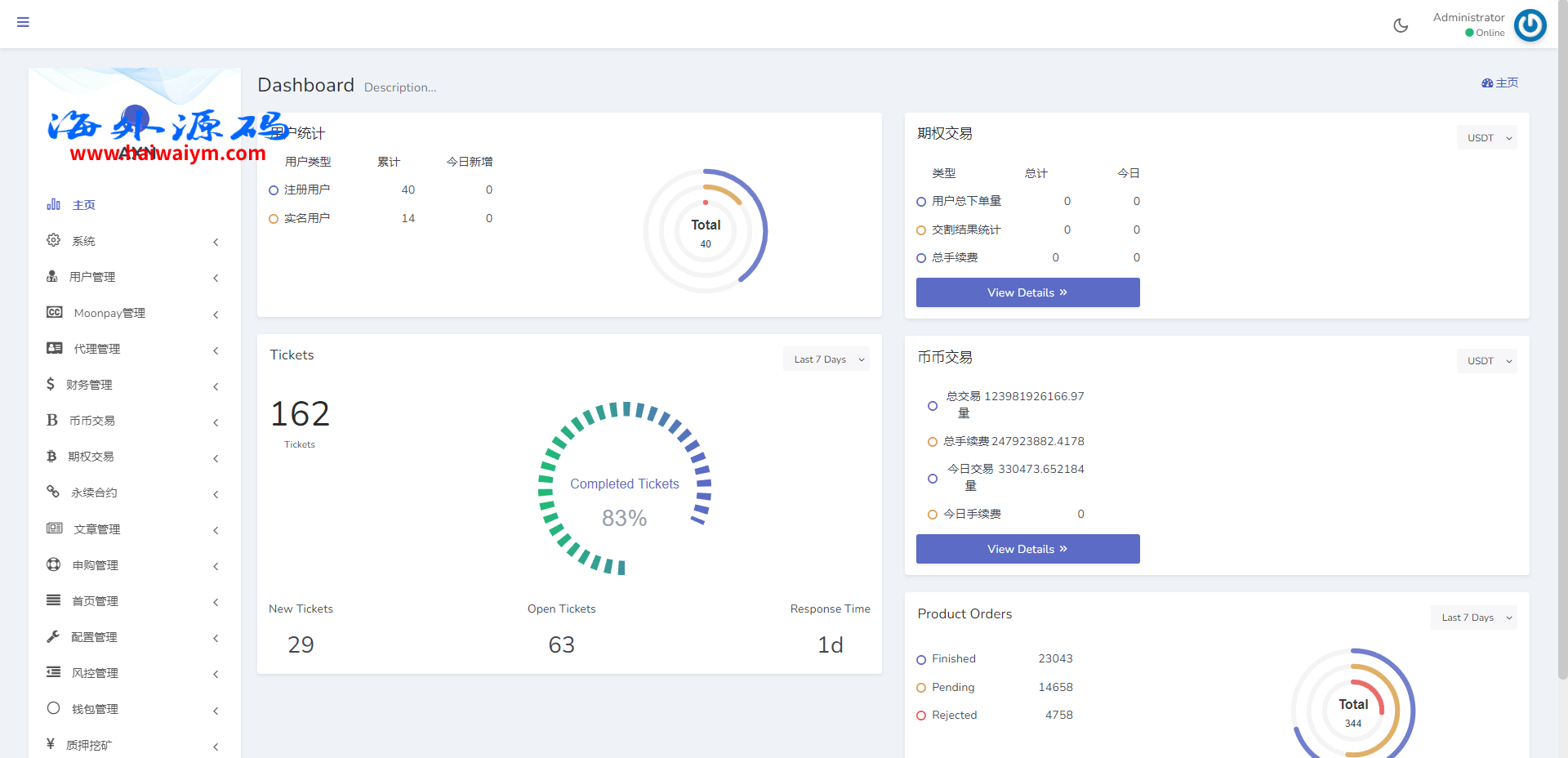Click the 主页 breadcrumb link
The width and height of the screenshot is (1568, 758).
(x=1500, y=83)
